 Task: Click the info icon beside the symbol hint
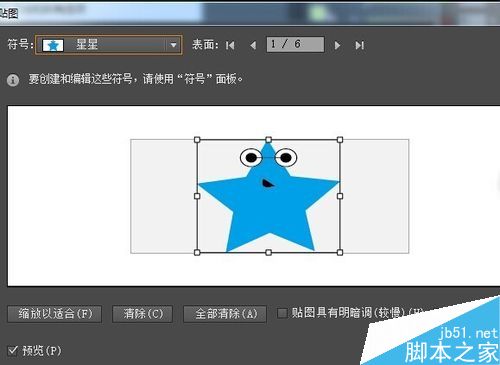13,80
